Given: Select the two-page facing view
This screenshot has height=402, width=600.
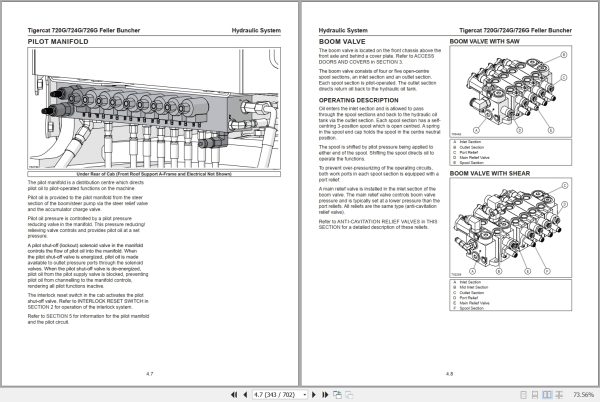Looking at the screenshot, I should pos(548,395).
